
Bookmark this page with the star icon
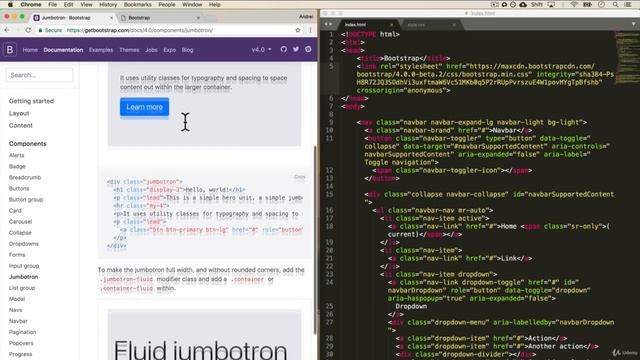[298, 30]
